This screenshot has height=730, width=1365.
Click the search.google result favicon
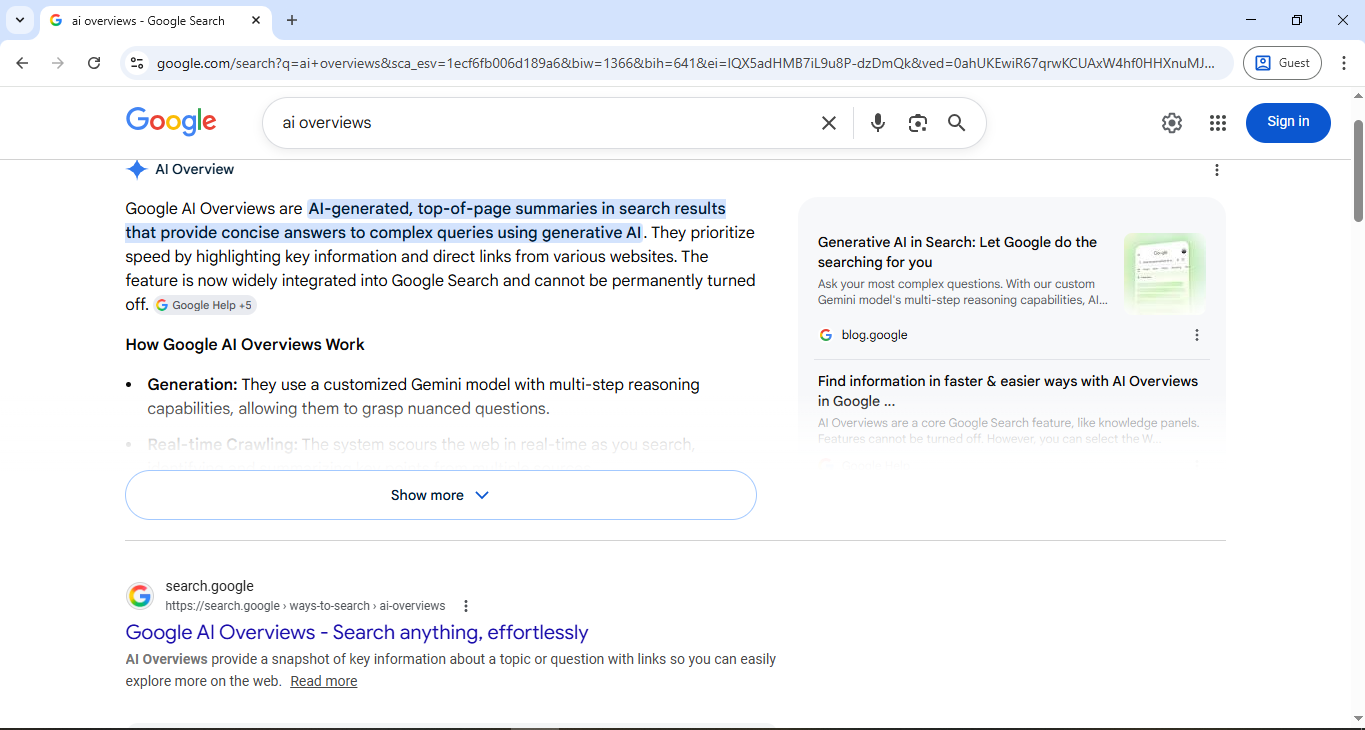tap(140, 596)
